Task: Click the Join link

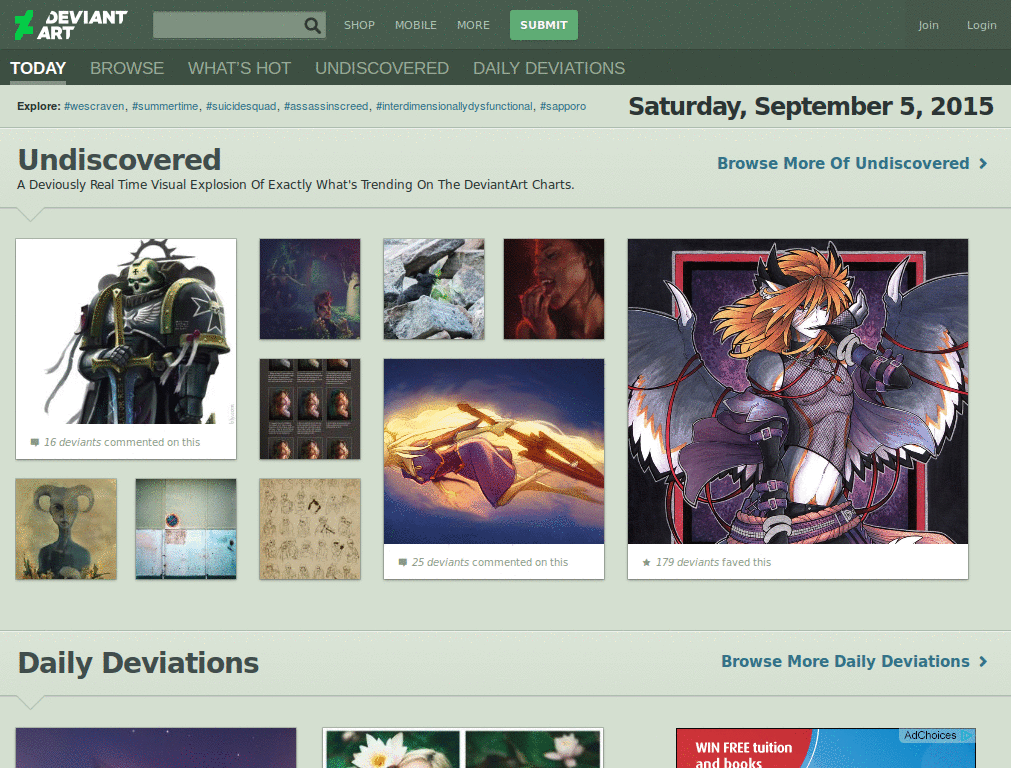Action: pyautogui.click(x=928, y=25)
